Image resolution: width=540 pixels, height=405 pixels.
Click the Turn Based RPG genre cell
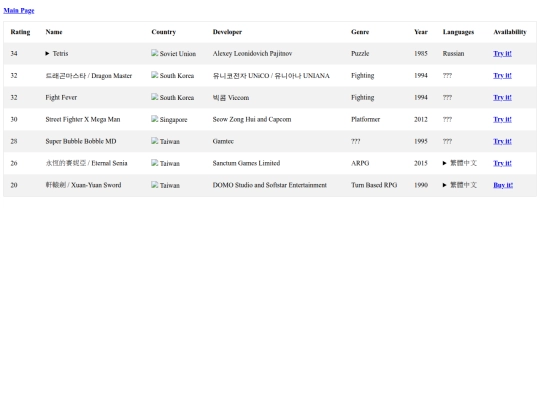coord(374,185)
